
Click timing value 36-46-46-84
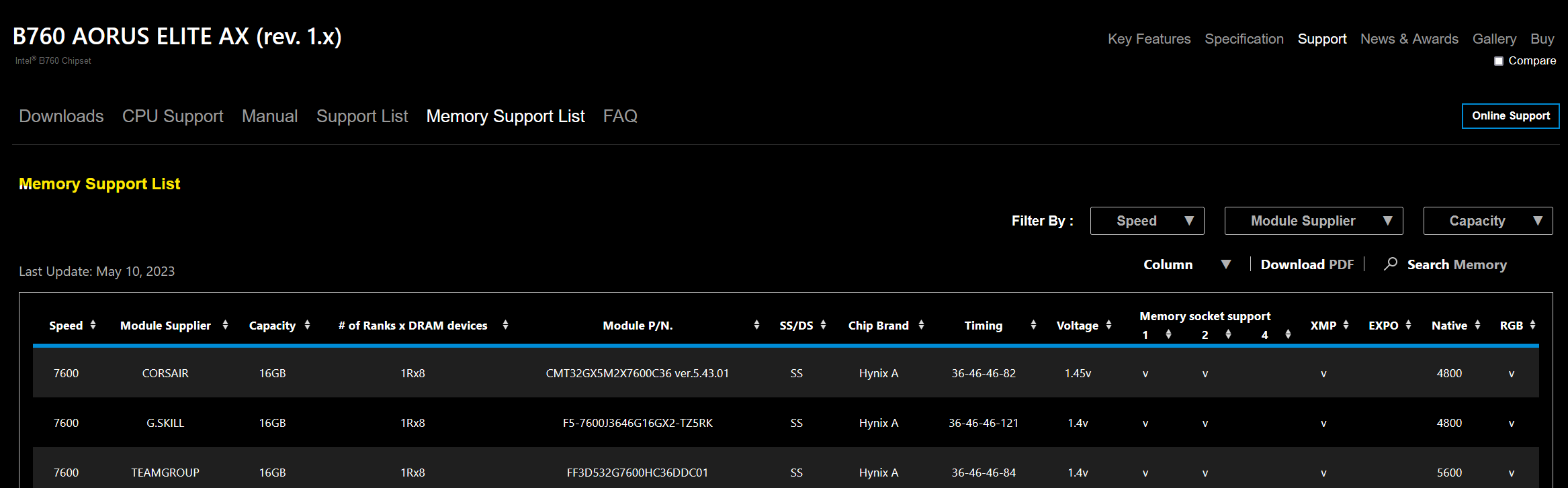coord(984,473)
